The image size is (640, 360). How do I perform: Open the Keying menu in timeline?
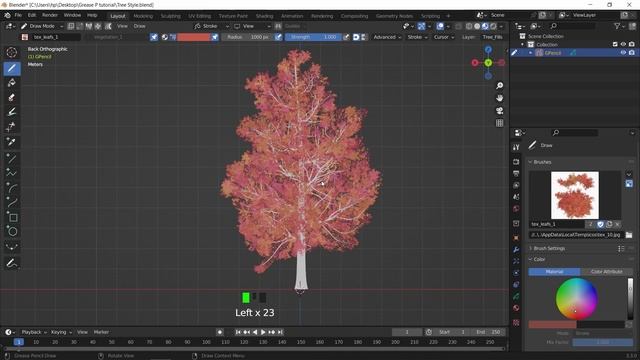61,332
